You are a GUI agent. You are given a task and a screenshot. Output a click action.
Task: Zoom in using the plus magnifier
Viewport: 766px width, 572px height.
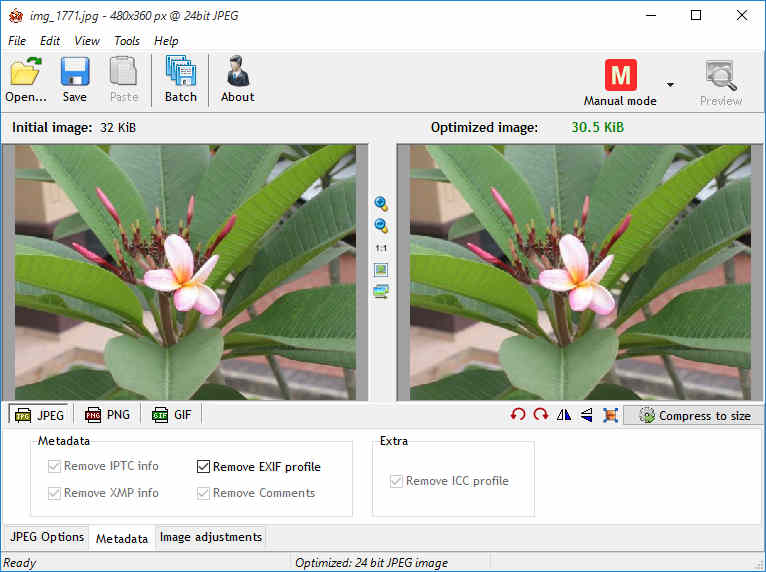coord(381,204)
